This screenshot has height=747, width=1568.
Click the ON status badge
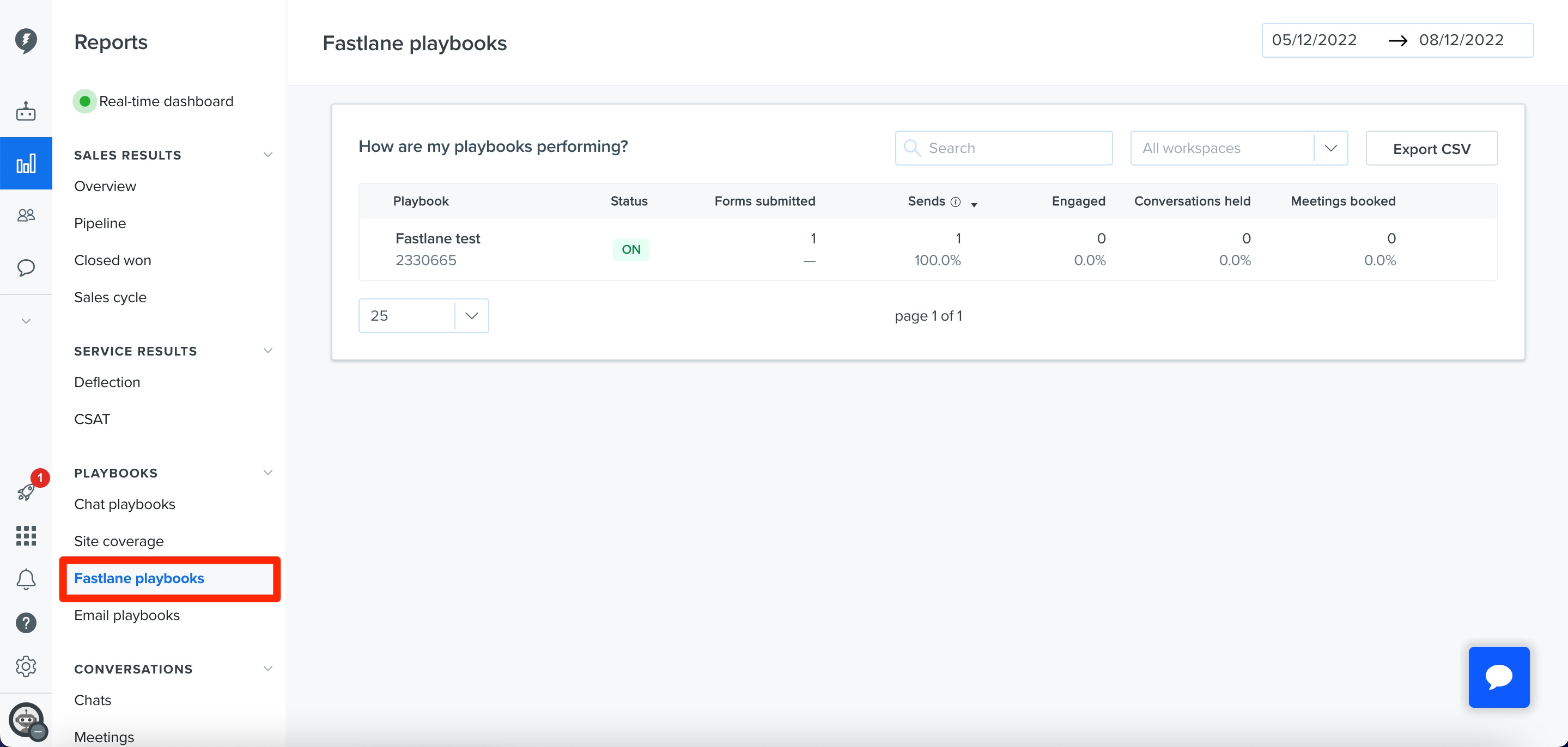point(630,249)
